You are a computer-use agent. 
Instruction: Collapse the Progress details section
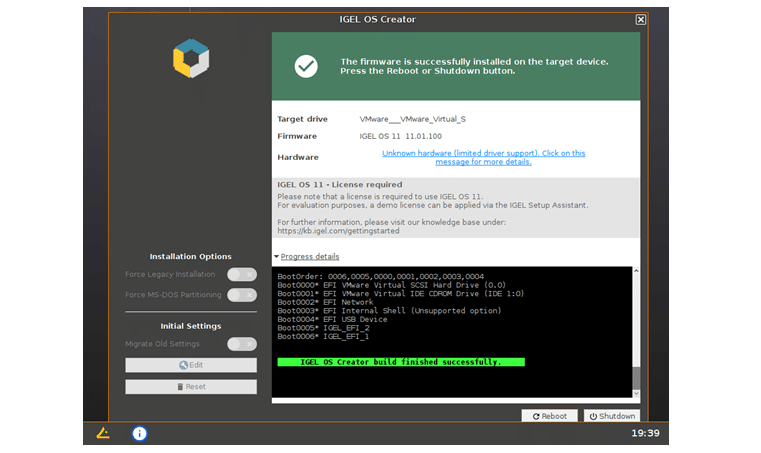(x=307, y=256)
